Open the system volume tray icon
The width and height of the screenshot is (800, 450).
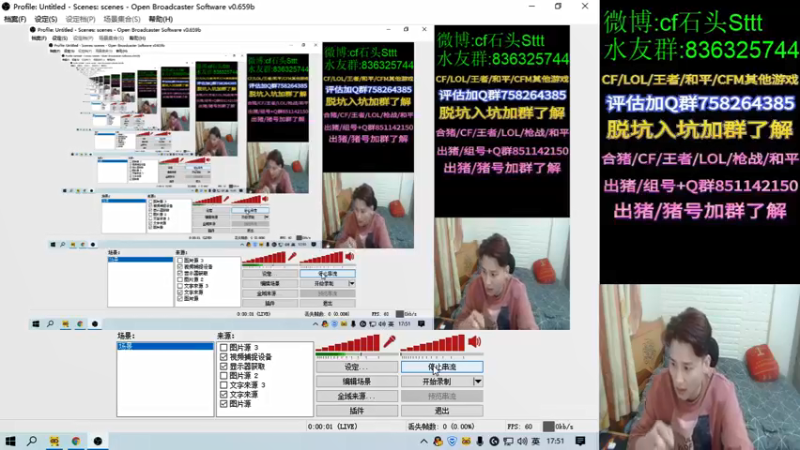point(521,441)
